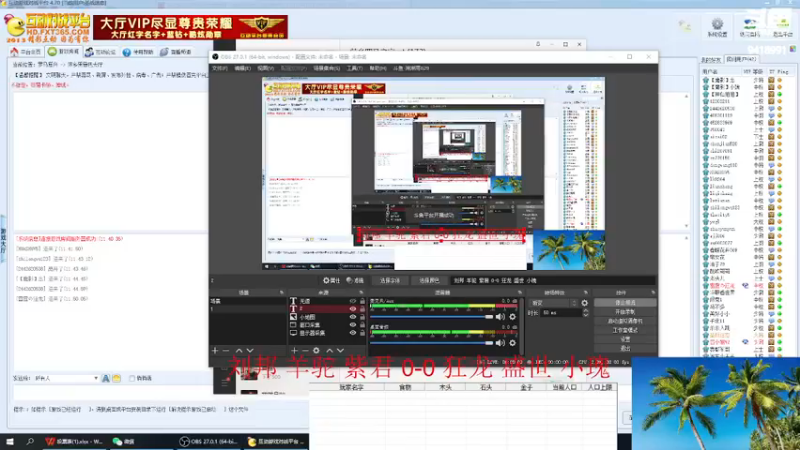Toggle visibility of first text source
The width and height of the screenshot is (800, 450).
(x=352, y=301)
